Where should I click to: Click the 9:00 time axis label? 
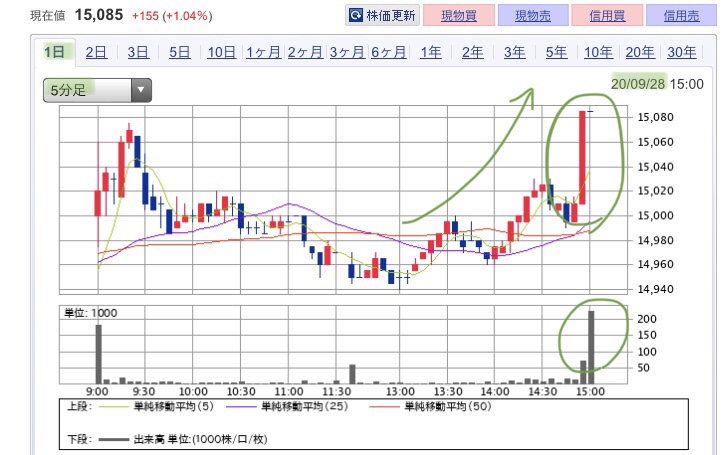97,391
